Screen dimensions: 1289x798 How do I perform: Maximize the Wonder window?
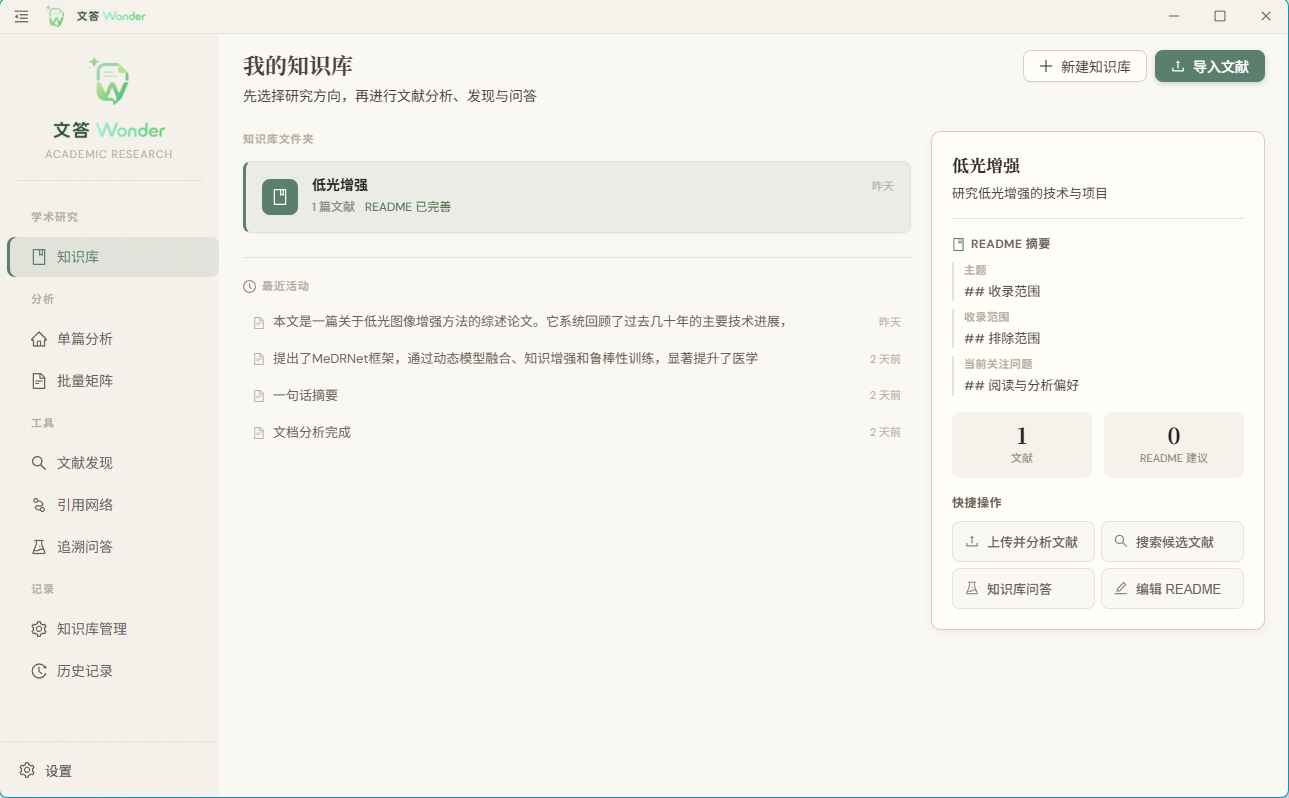click(1220, 16)
